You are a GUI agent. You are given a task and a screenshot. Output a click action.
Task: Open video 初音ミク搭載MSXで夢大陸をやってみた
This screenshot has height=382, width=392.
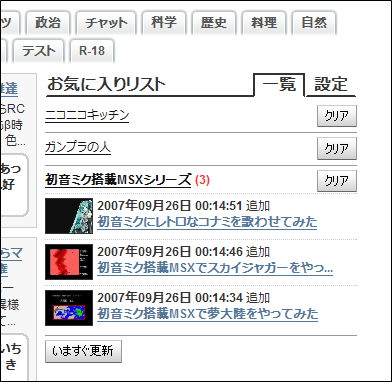pyautogui.click(x=207, y=314)
